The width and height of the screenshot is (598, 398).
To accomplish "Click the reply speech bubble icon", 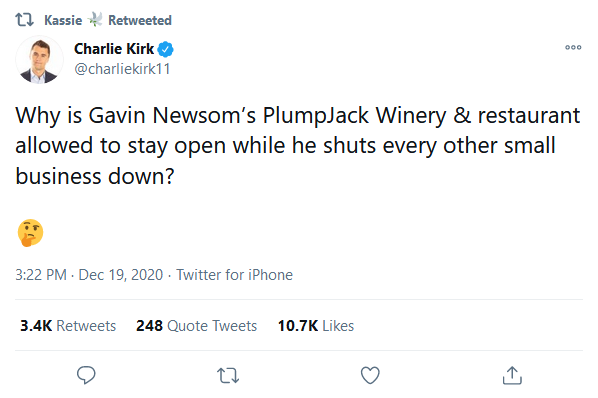I will point(86,375).
